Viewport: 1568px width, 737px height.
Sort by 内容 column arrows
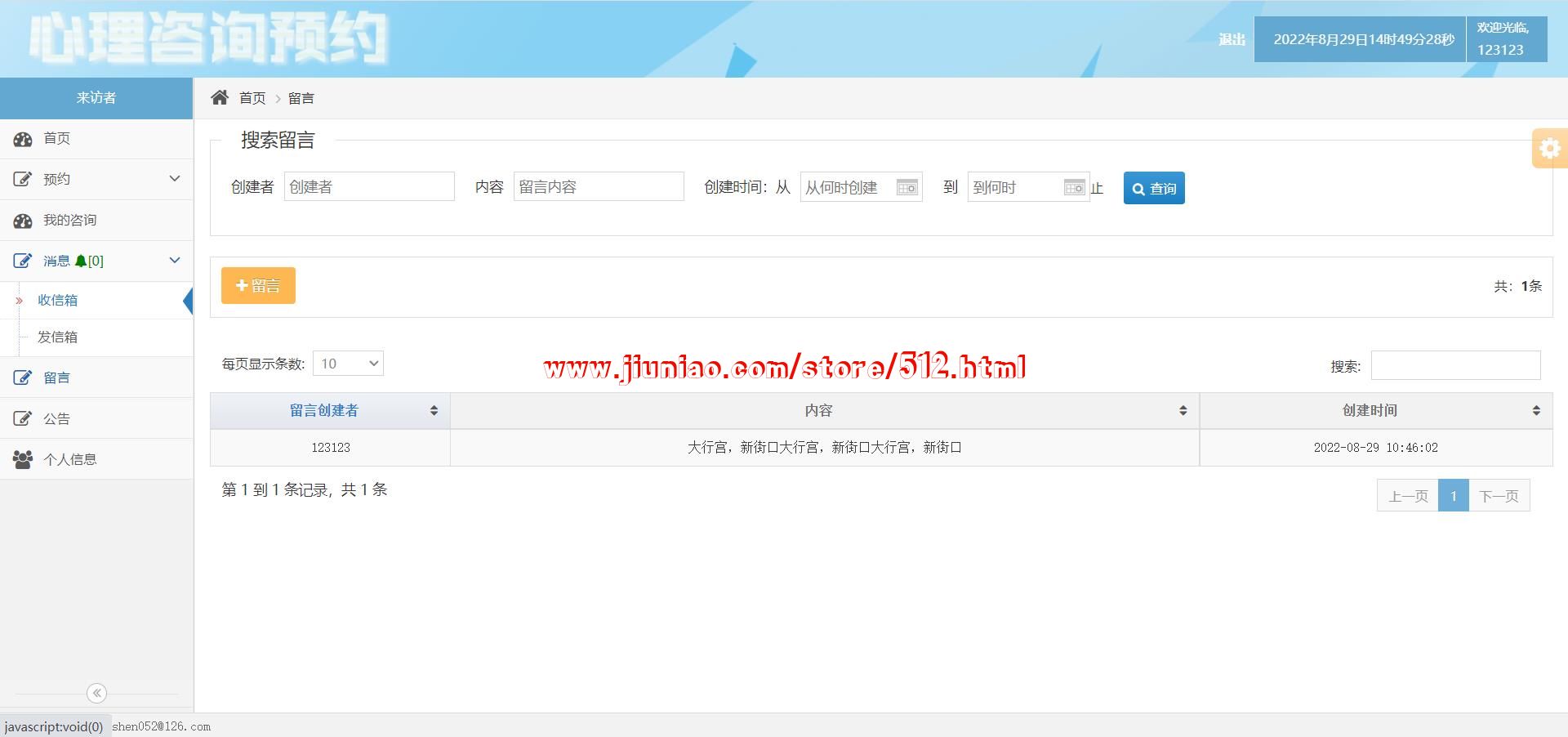pyautogui.click(x=1183, y=411)
